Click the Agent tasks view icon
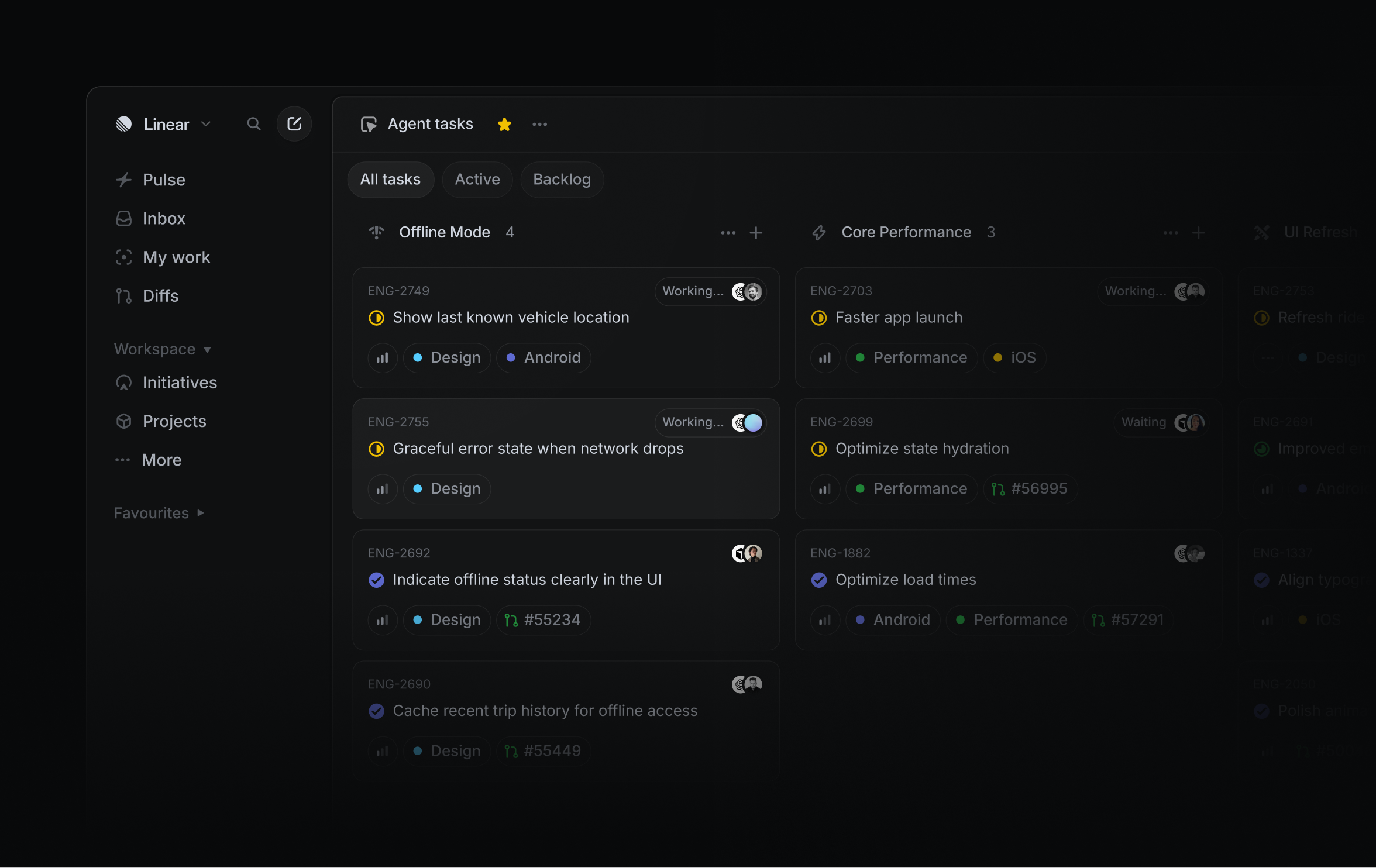 (369, 124)
